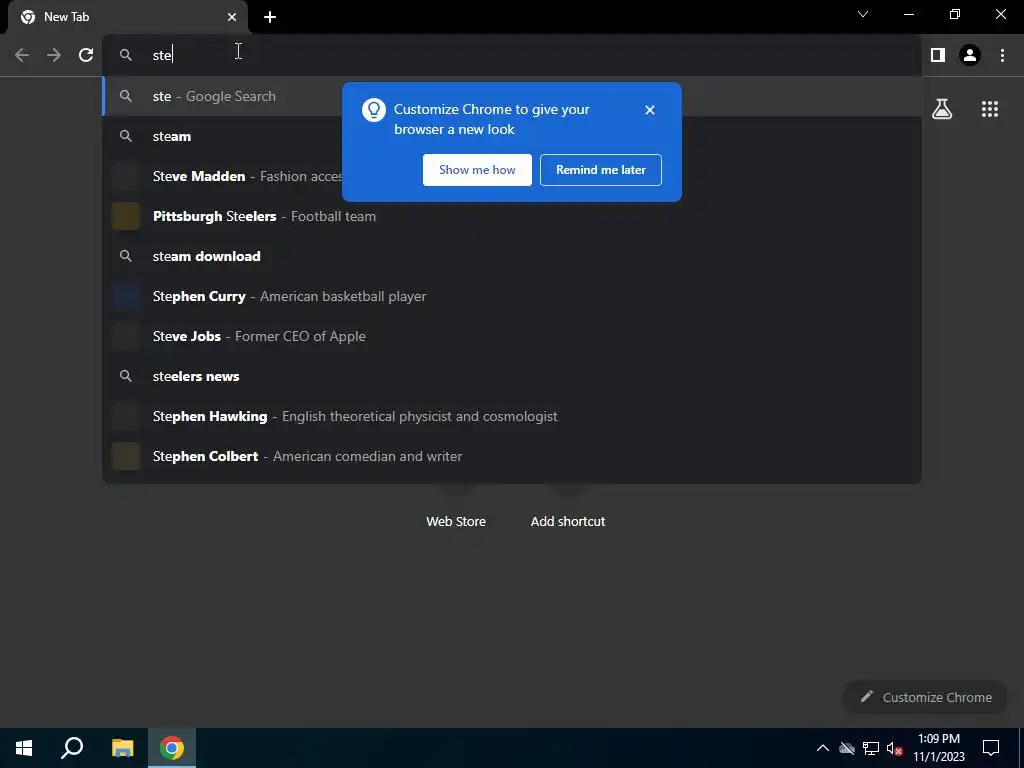This screenshot has height=768, width=1024.
Task: Open a new tab with the plus button
Action: (270, 17)
